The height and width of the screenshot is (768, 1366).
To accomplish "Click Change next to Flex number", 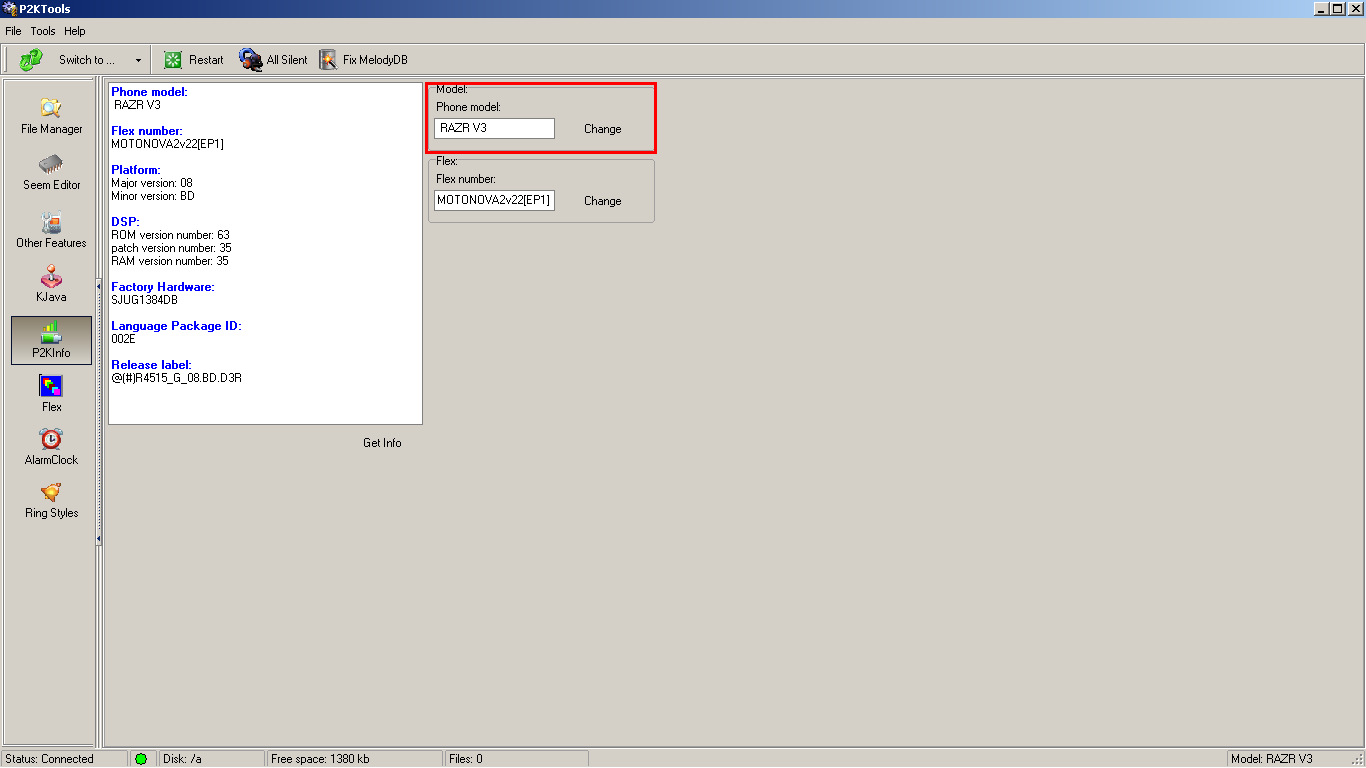I will coord(603,201).
